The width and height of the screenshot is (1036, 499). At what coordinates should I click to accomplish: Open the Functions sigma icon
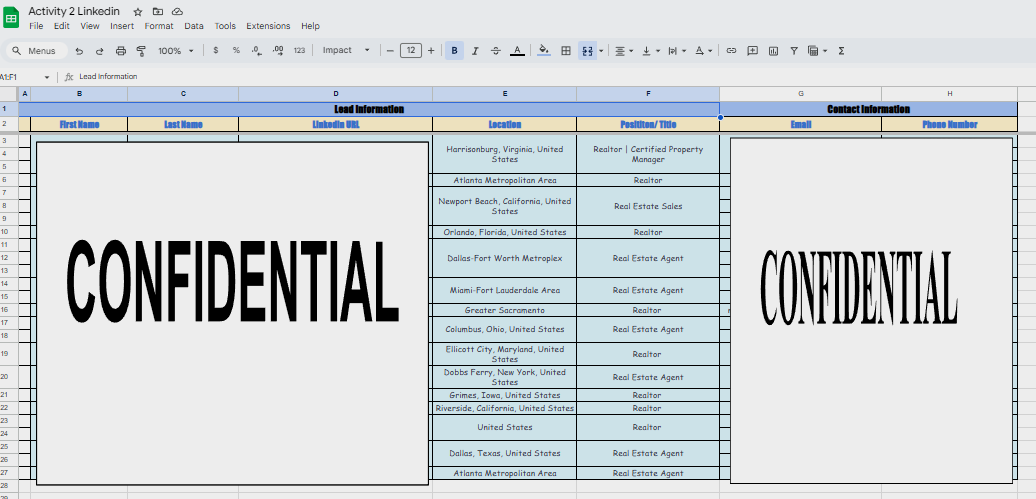click(x=841, y=51)
